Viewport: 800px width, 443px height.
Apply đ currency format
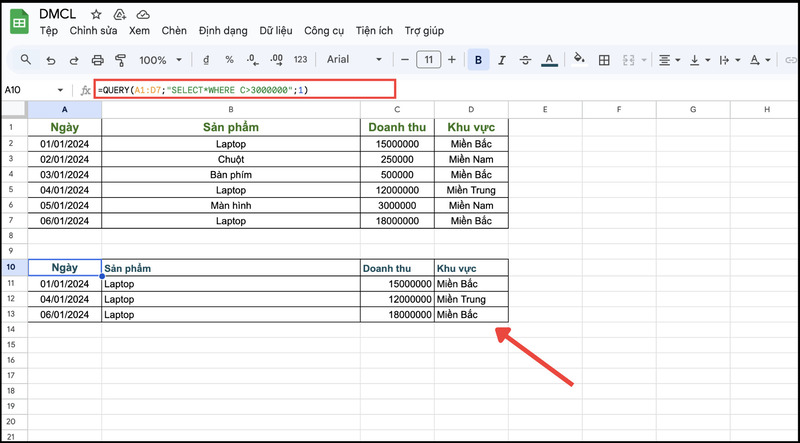(206, 60)
